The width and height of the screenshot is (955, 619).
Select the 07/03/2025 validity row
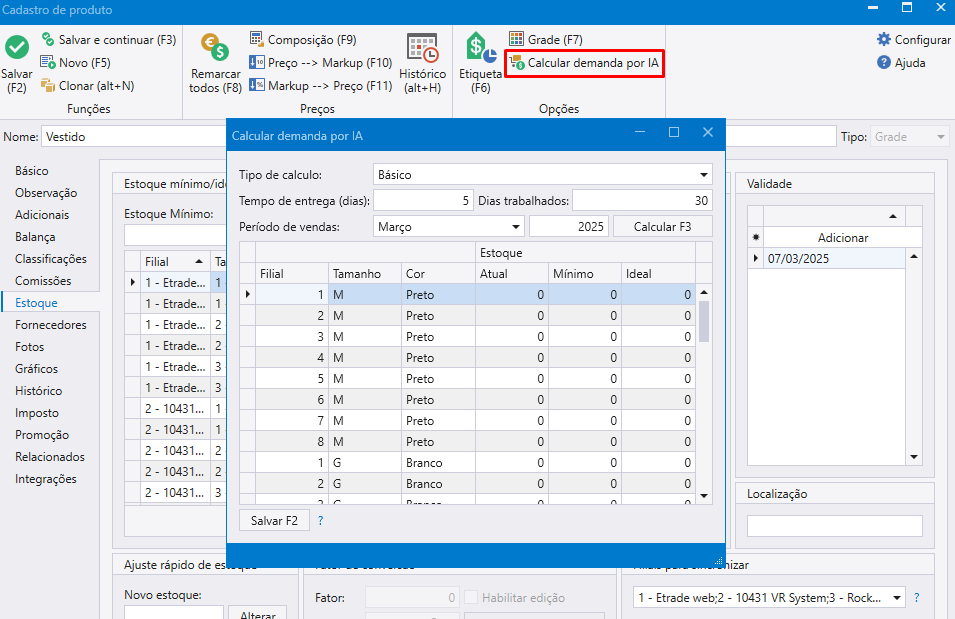click(x=834, y=258)
